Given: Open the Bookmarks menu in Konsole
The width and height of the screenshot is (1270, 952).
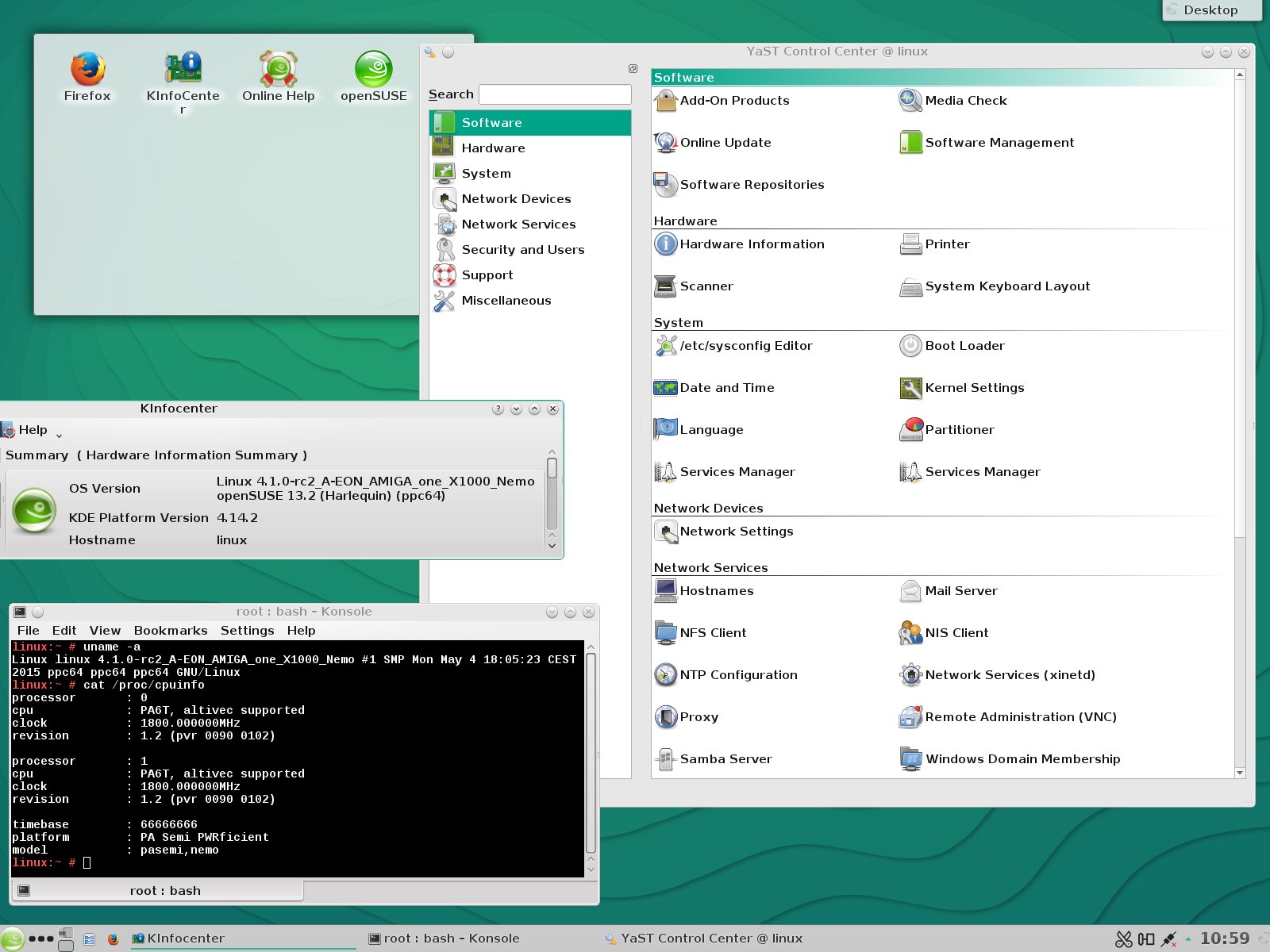Looking at the screenshot, I should [171, 631].
